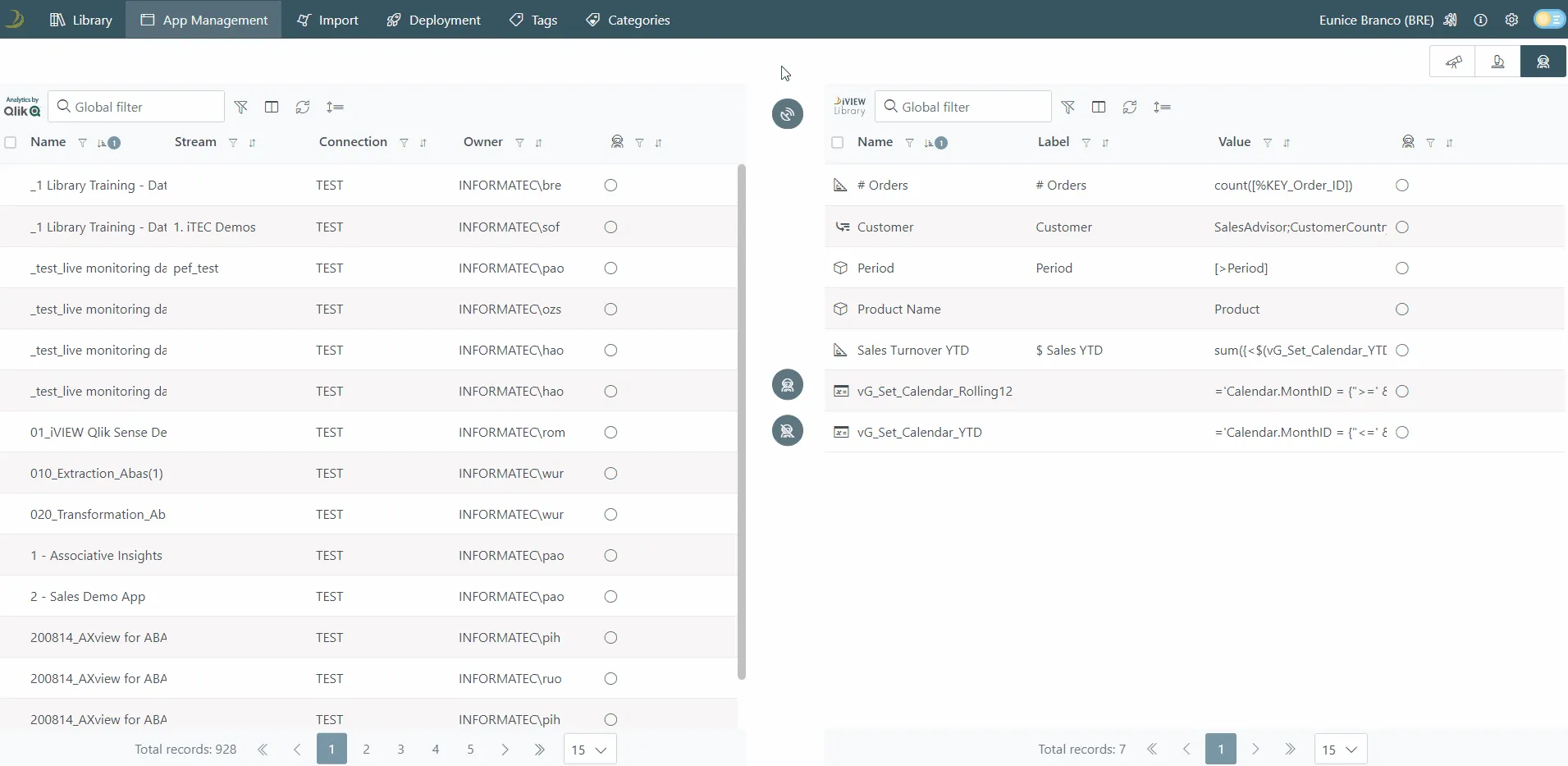The height and width of the screenshot is (766, 1568).
Task: Open settings gear in top bar
Action: pyautogui.click(x=1511, y=20)
